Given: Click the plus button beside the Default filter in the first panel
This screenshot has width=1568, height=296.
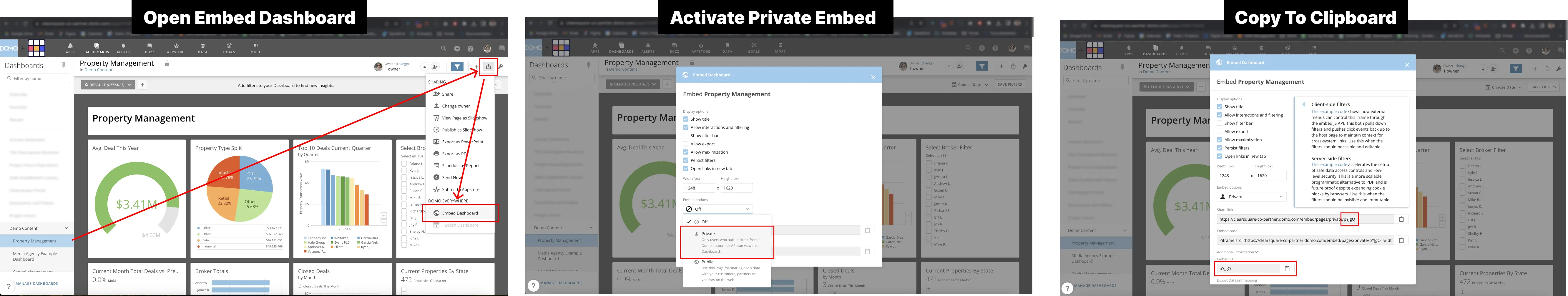Looking at the screenshot, I should pyautogui.click(x=142, y=85).
